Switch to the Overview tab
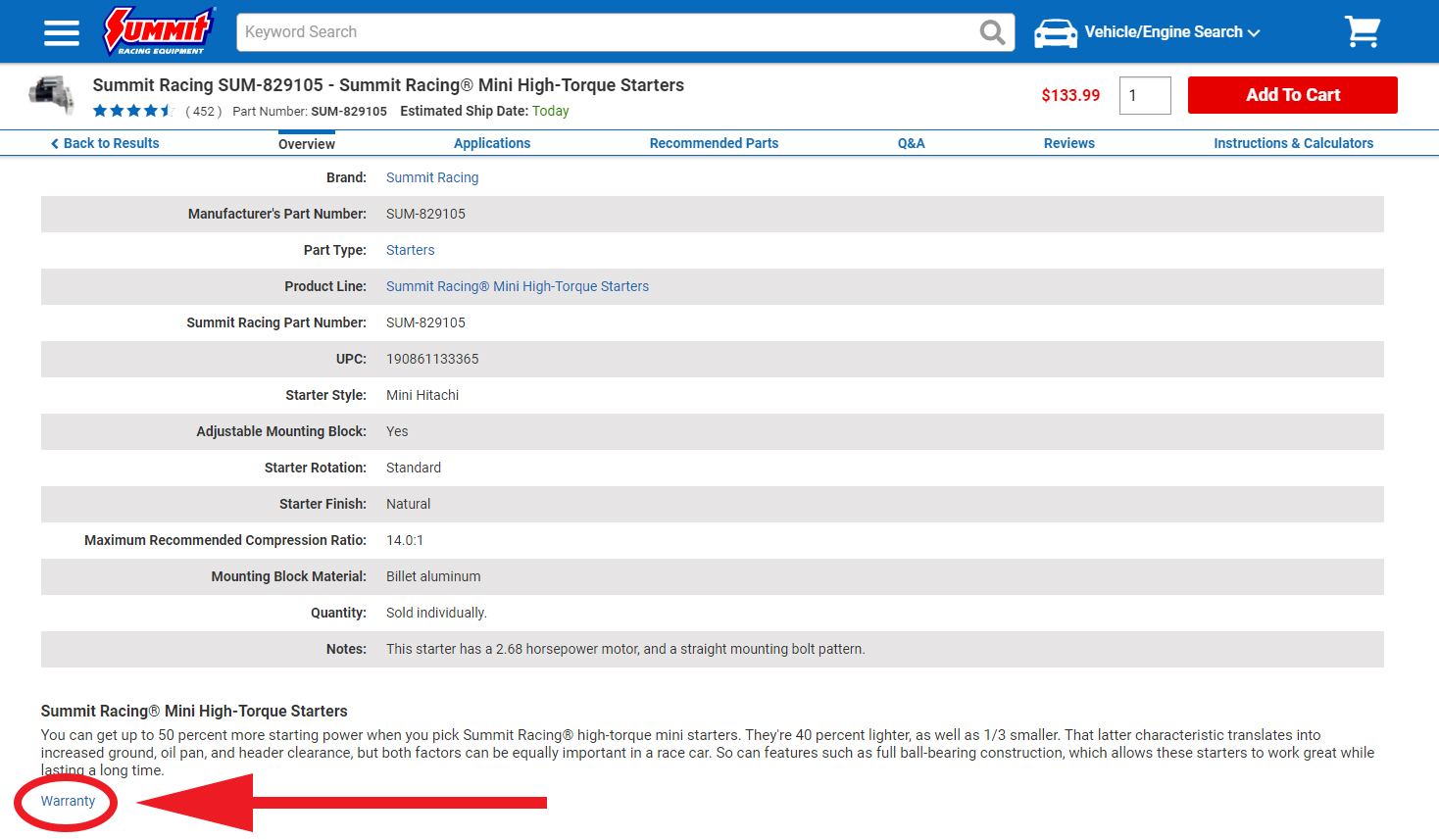Image resolution: width=1439 pixels, height=840 pixels. tap(307, 144)
